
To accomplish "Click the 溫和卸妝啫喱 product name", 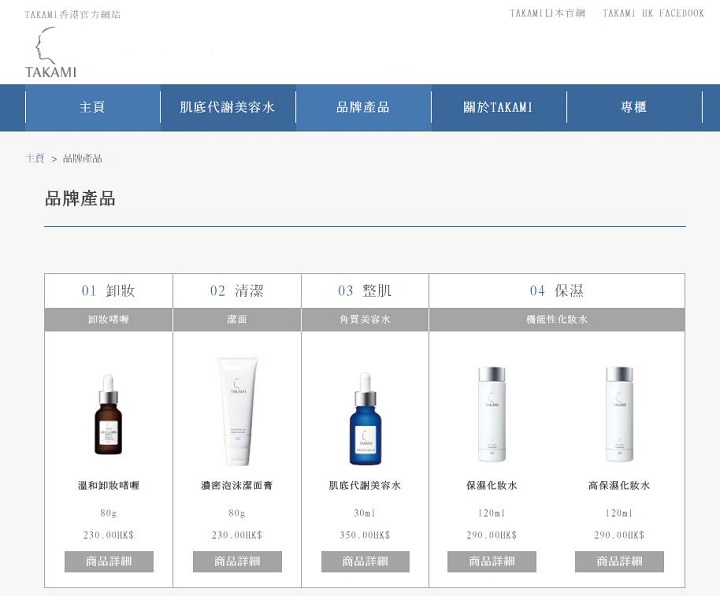I will point(108,485).
